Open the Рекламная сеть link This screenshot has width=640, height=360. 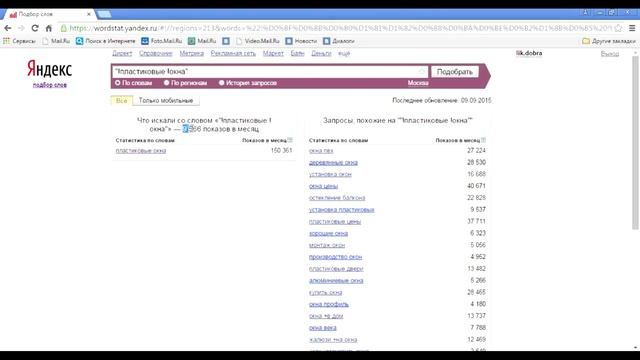tap(233, 53)
